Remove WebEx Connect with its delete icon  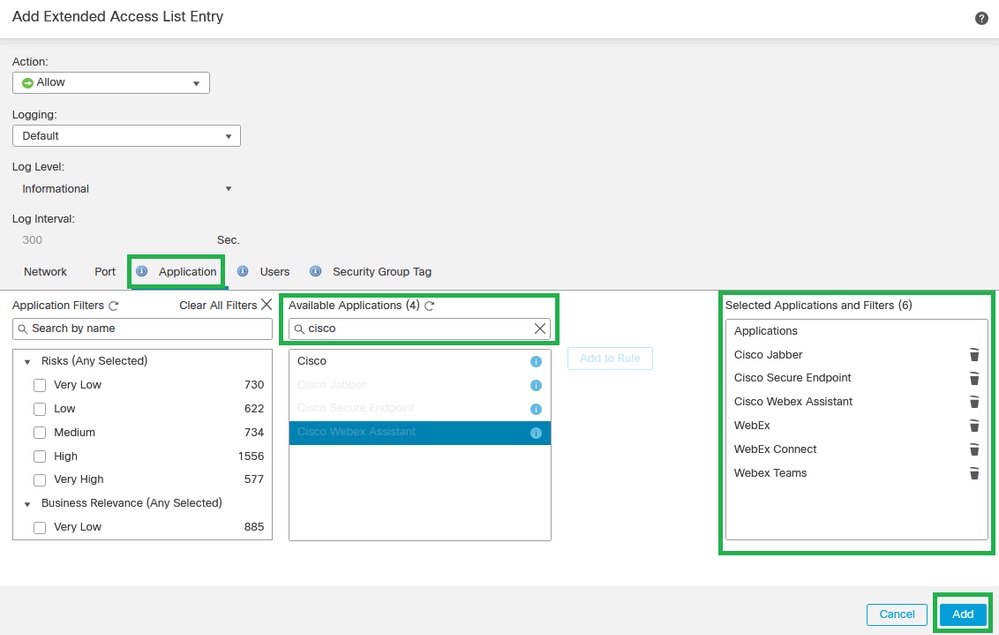point(973,449)
